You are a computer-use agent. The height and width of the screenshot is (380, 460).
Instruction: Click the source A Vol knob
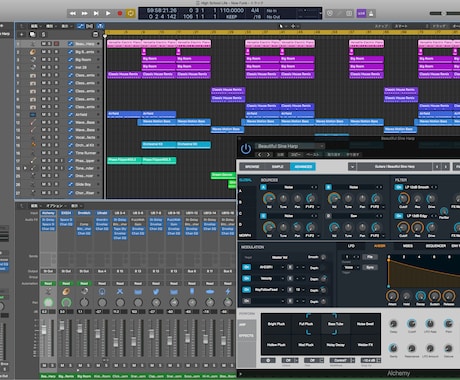269,199
